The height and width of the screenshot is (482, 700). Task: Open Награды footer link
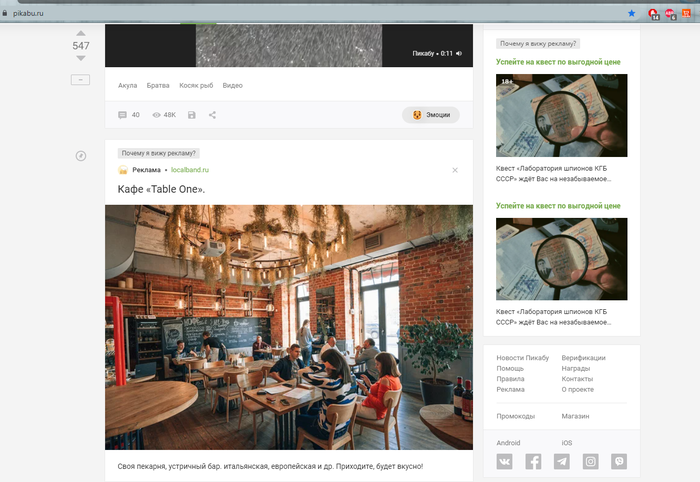coord(576,368)
